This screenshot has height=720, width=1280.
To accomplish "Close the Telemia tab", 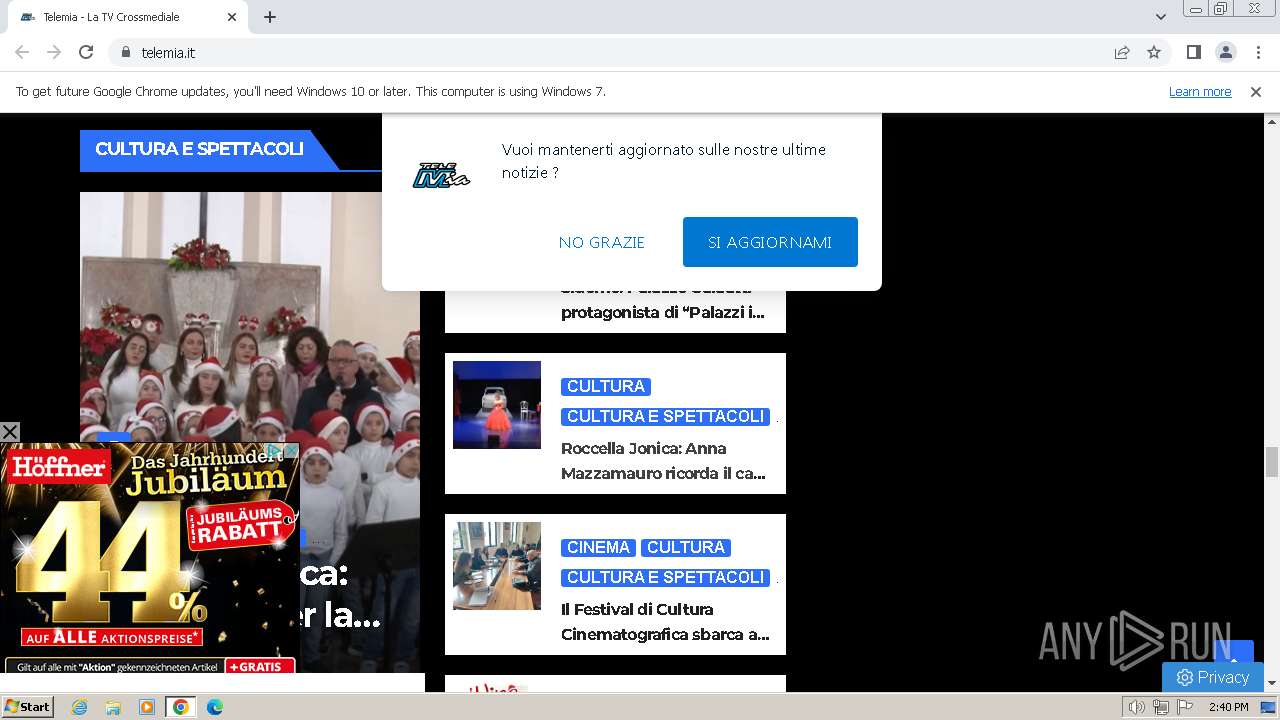I will [232, 17].
